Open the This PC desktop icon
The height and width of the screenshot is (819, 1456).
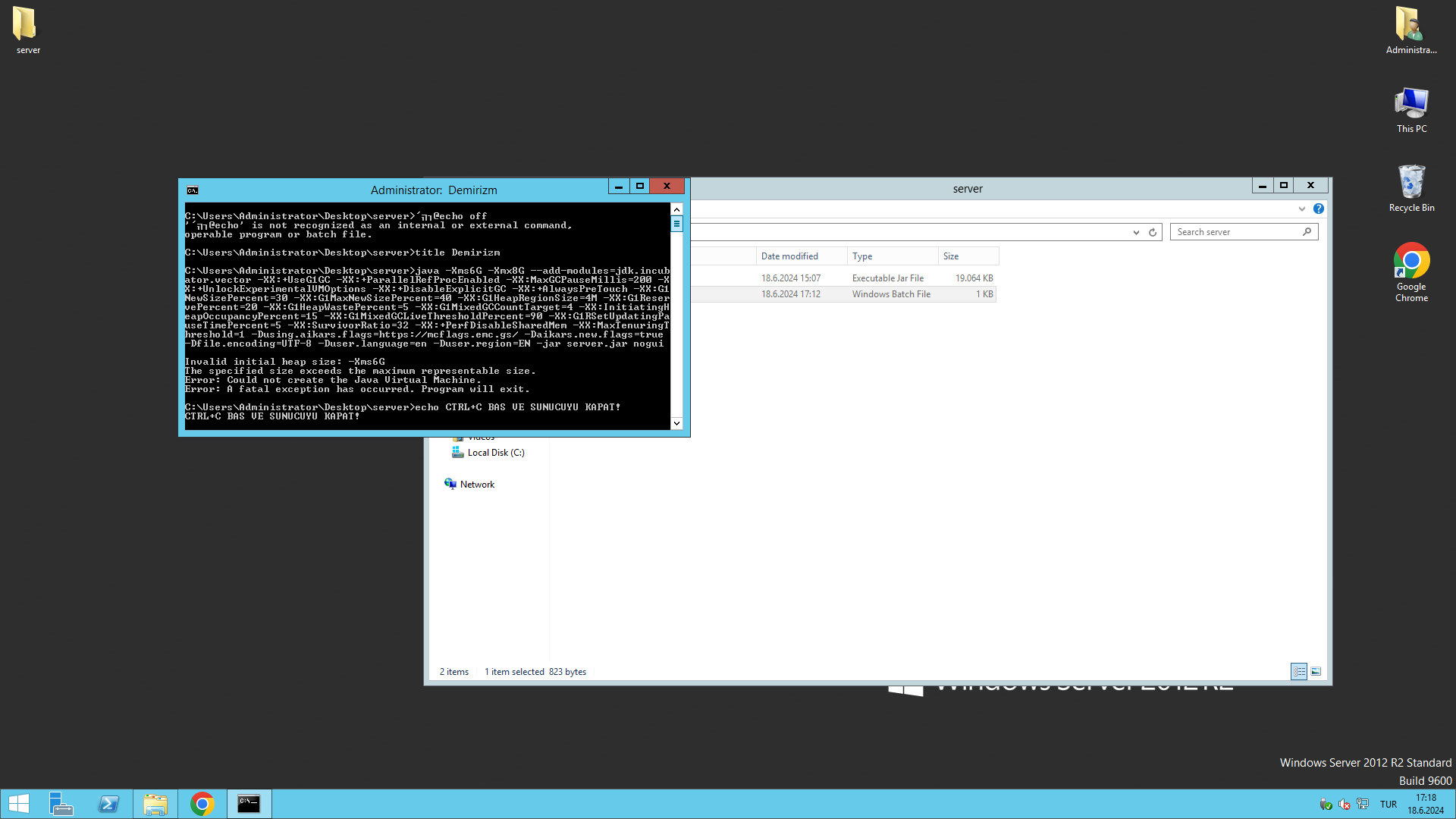pos(1411,110)
